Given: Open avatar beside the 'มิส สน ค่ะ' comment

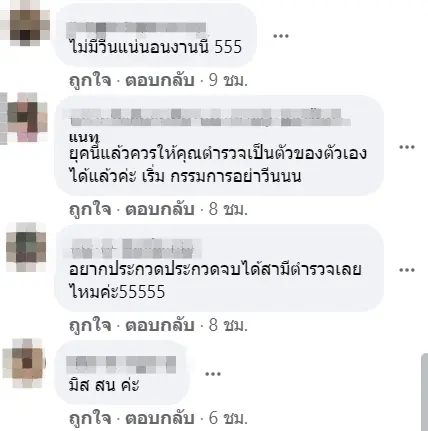Looking at the screenshot, I should [x=23, y=363].
